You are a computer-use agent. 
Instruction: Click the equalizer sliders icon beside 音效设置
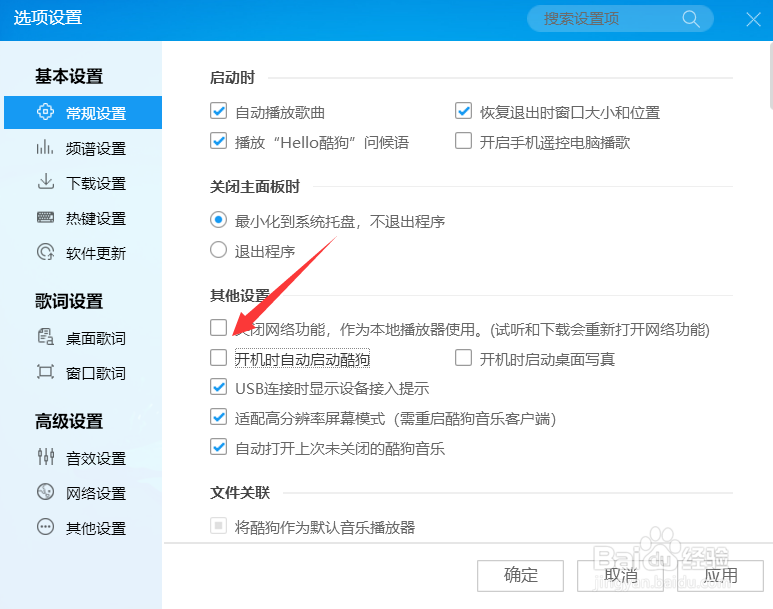[45, 457]
